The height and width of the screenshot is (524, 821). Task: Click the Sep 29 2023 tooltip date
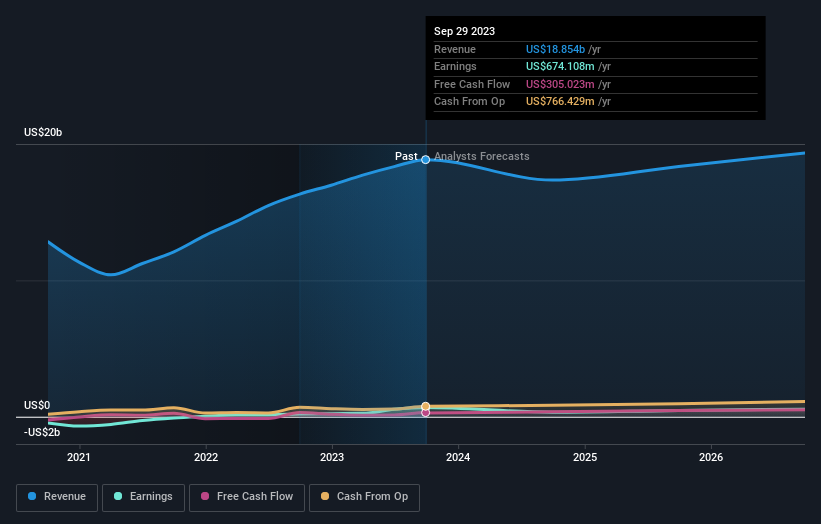(x=464, y=31)
